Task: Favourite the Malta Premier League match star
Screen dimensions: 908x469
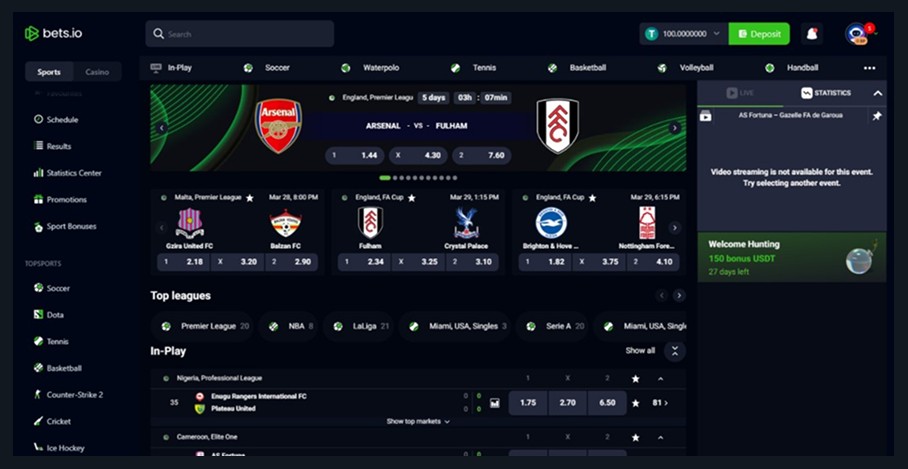Action: click(x=250, y=198)
